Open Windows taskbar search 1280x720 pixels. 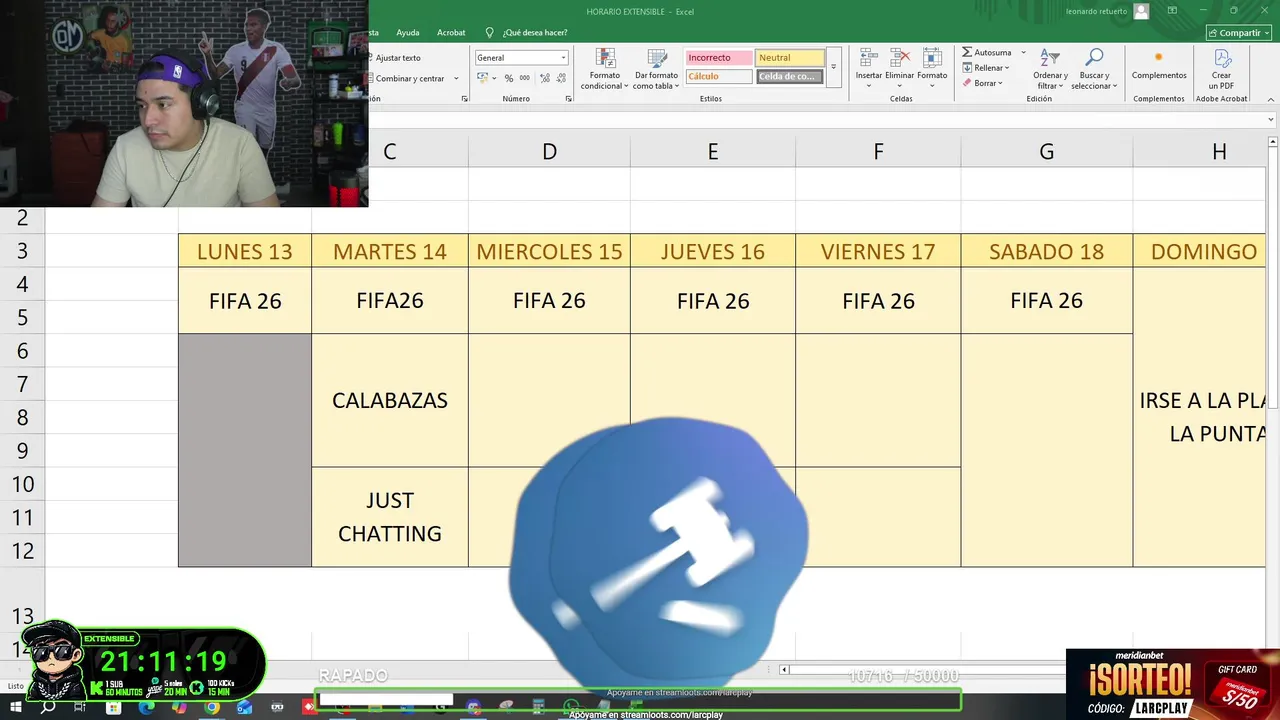(47, 707)
